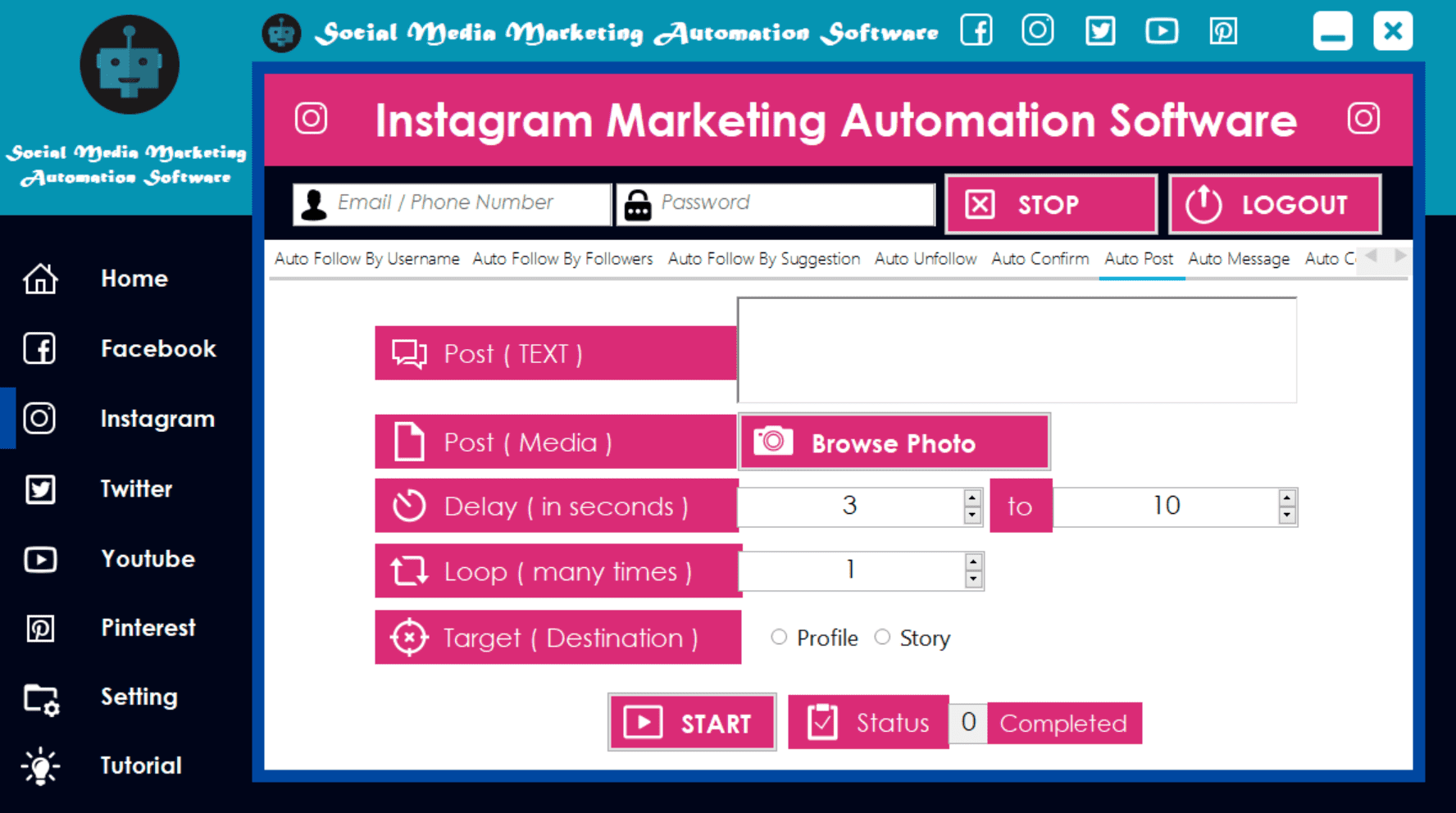Increase the minimum delay value
The width and height of the screenshot is (1456, 813).
pos(972,498)
